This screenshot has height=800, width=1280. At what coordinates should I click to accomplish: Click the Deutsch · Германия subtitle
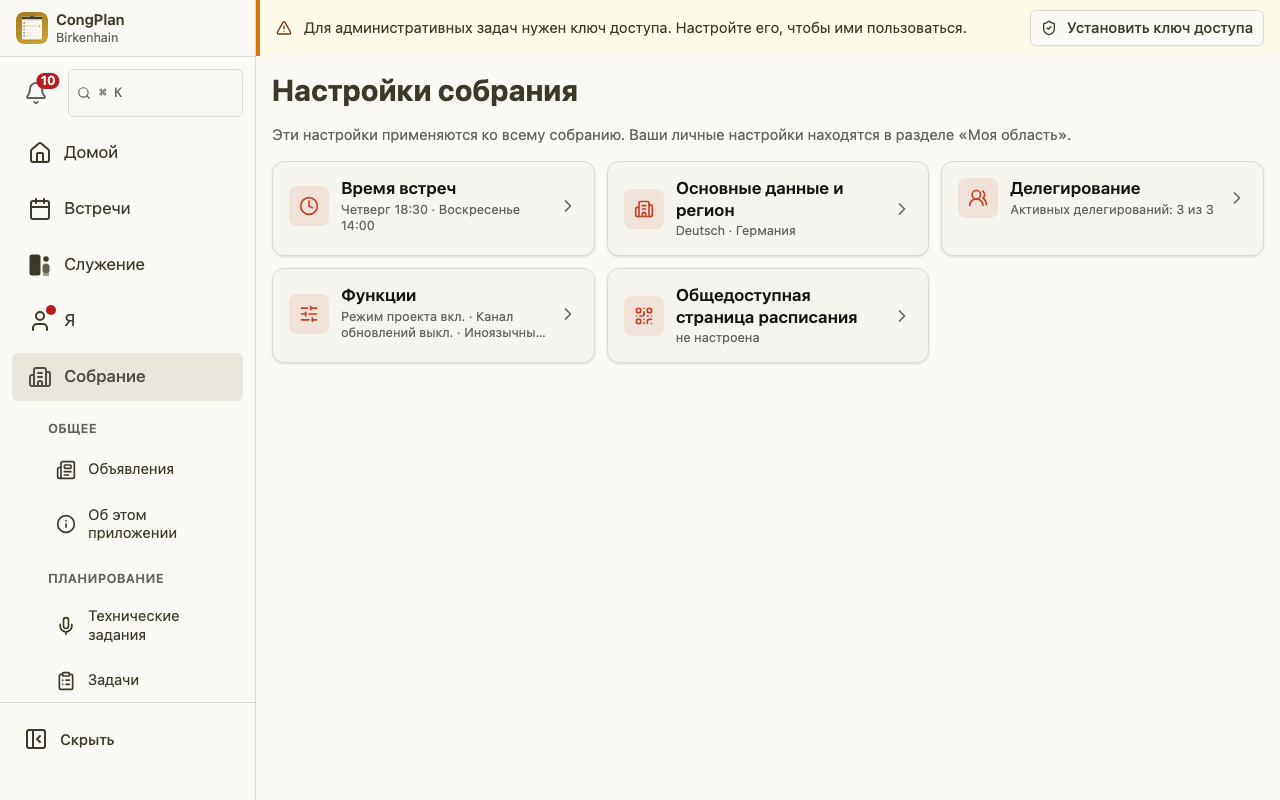click(736, 231)
